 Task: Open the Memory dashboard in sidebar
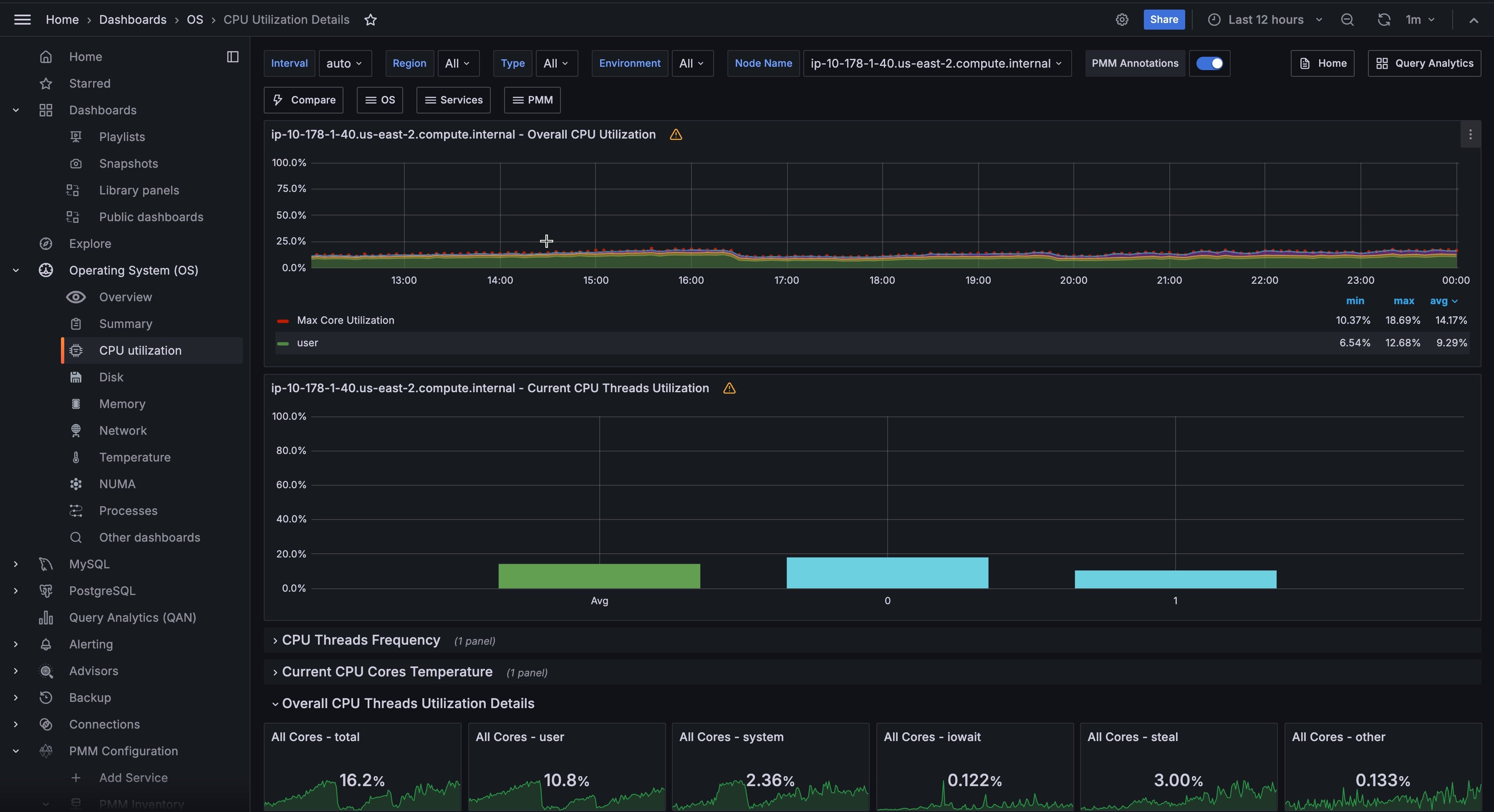pos(122,404)
